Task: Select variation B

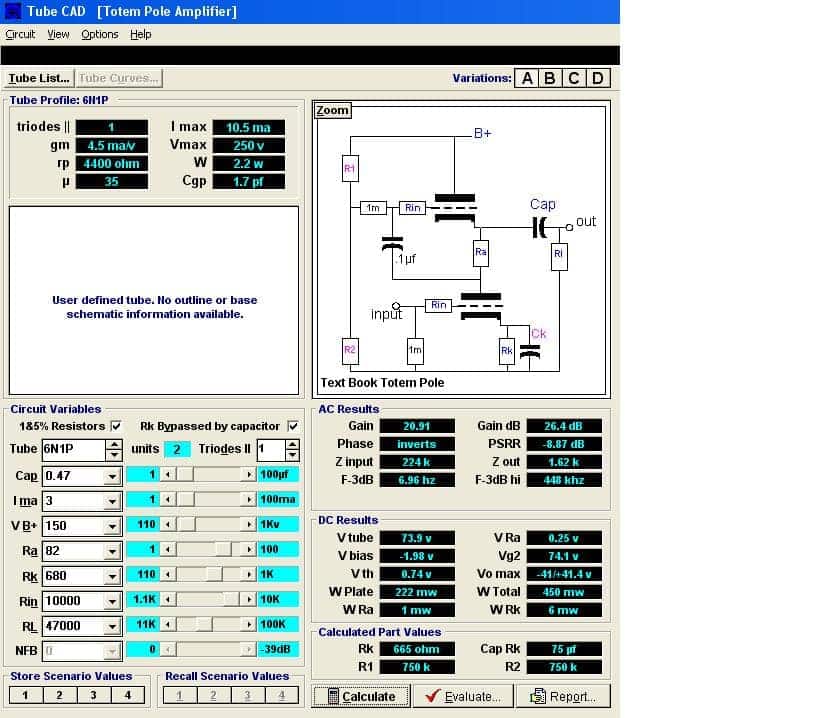Action: point(550,78)
